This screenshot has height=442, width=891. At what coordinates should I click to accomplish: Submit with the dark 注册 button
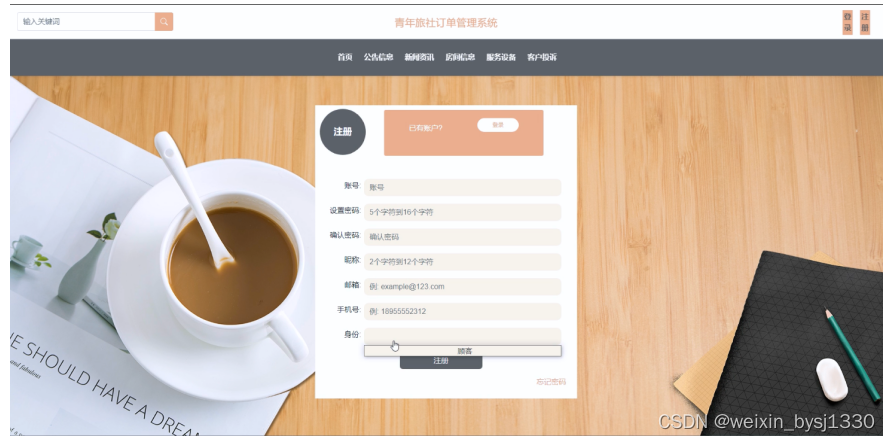tap(441, 362)
